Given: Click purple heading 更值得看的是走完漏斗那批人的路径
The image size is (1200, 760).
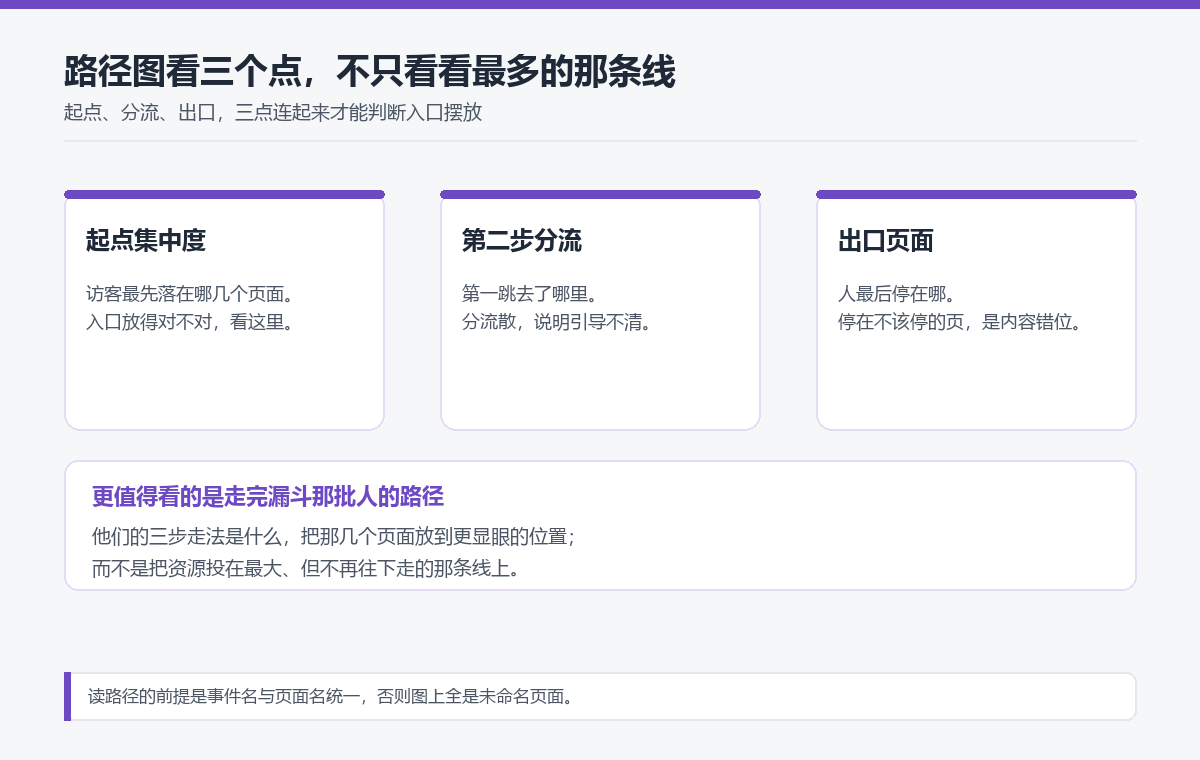Looking at the screenshot, I should point(268,497).
